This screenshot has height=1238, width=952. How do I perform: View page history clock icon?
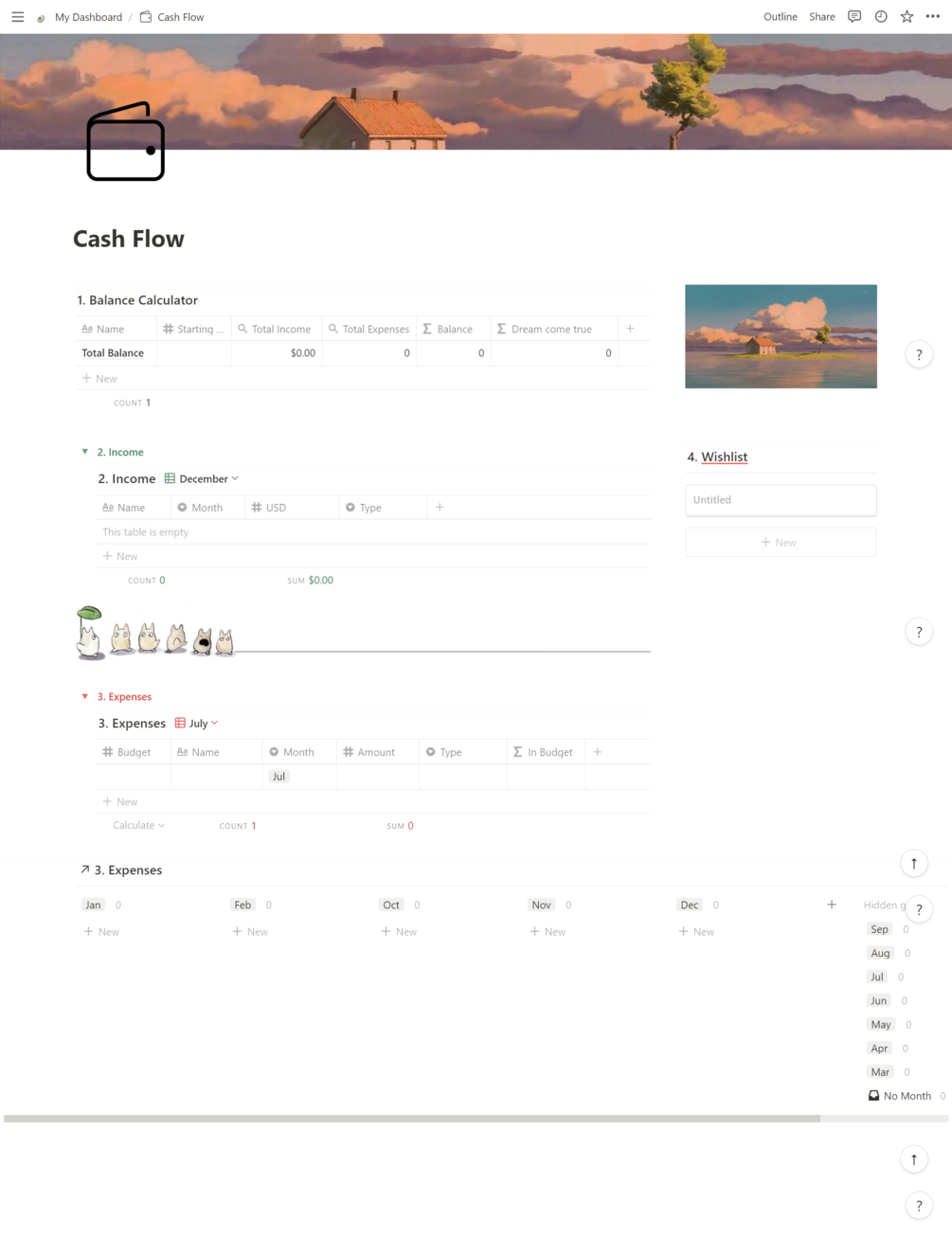point(881,17)
